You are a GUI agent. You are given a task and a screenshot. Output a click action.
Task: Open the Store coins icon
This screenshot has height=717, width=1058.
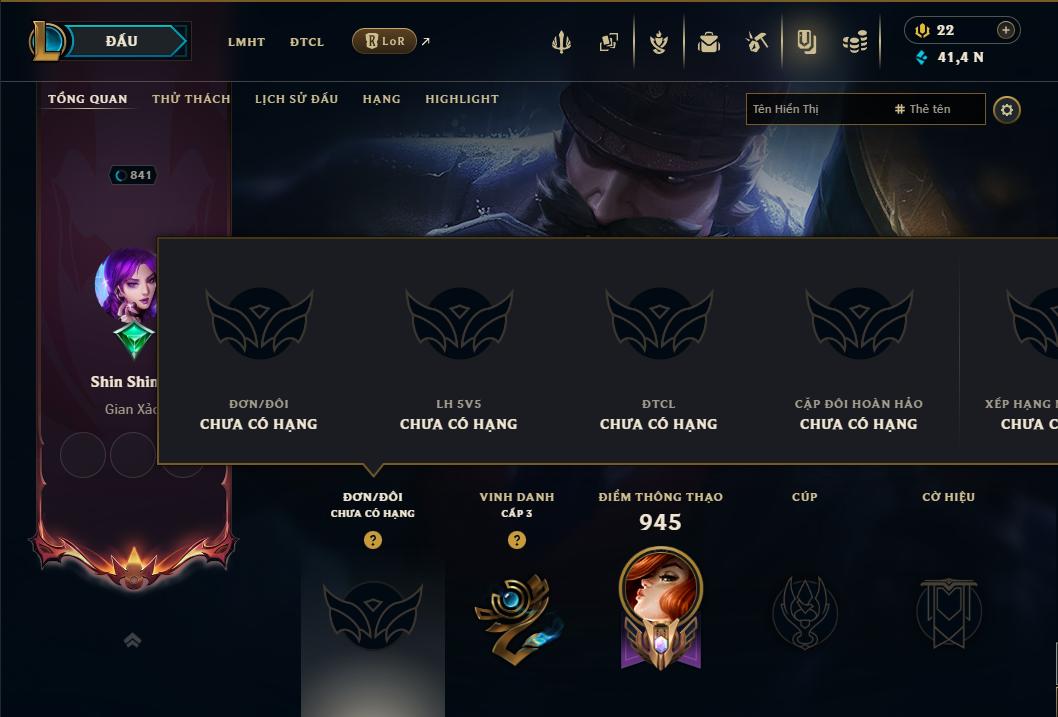coord(855,43)
